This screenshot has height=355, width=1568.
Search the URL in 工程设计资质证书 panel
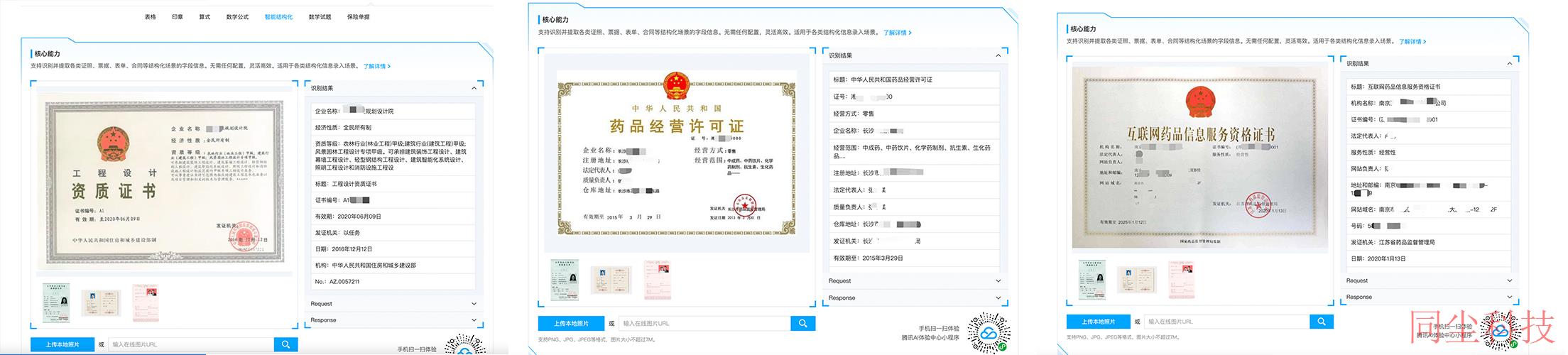pyautogui.click(x=285, y=344)
